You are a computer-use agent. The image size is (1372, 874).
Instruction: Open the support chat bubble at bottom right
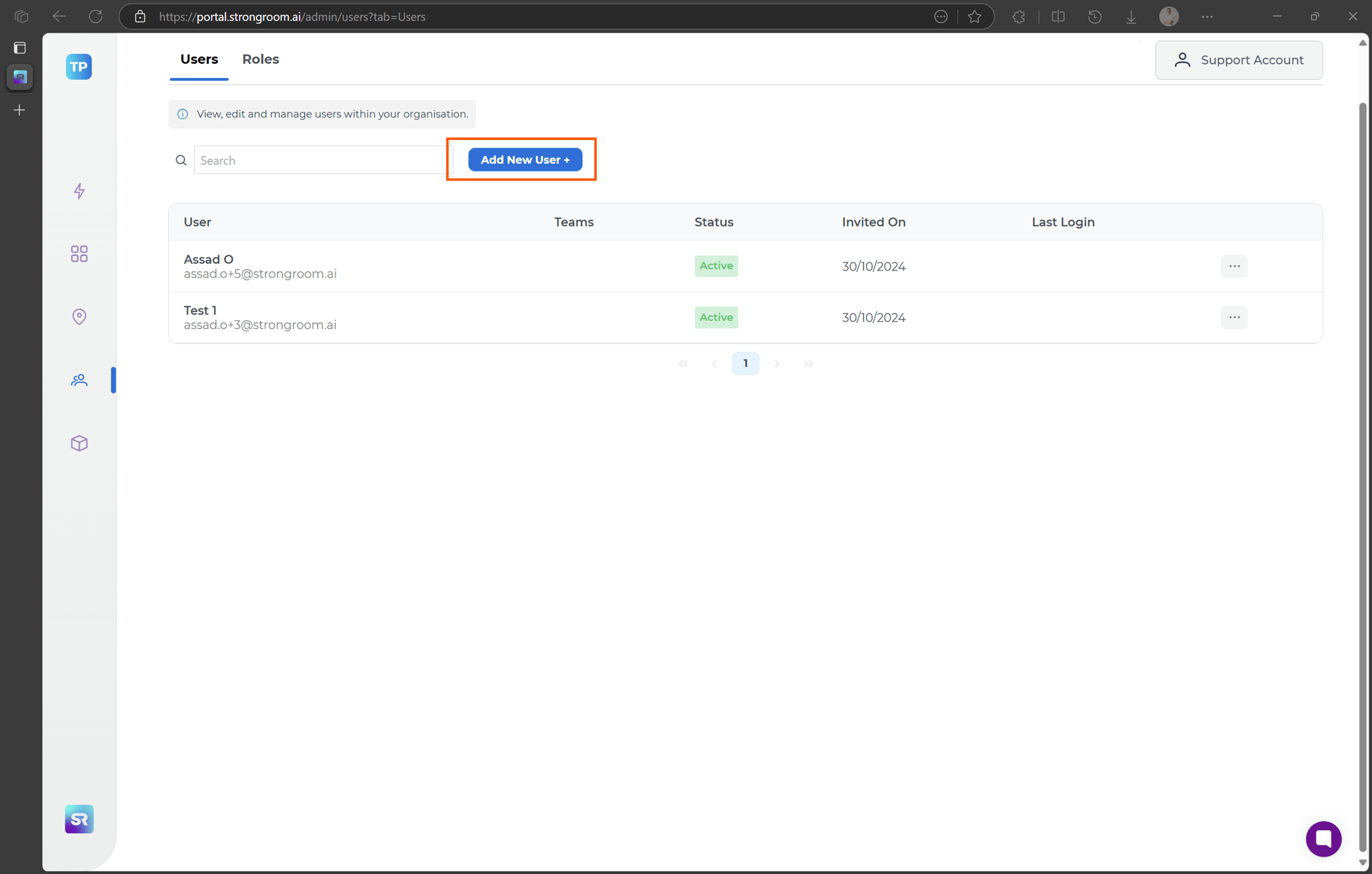pyautogui.click(x=1323, y=839)
